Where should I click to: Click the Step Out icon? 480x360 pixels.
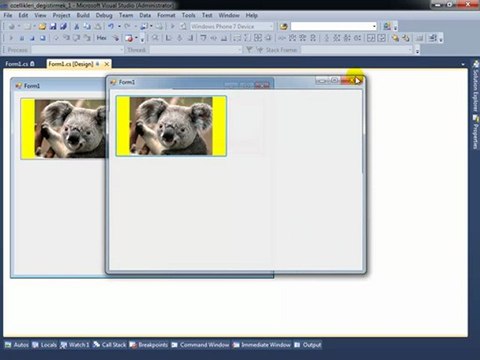point(87,38)
